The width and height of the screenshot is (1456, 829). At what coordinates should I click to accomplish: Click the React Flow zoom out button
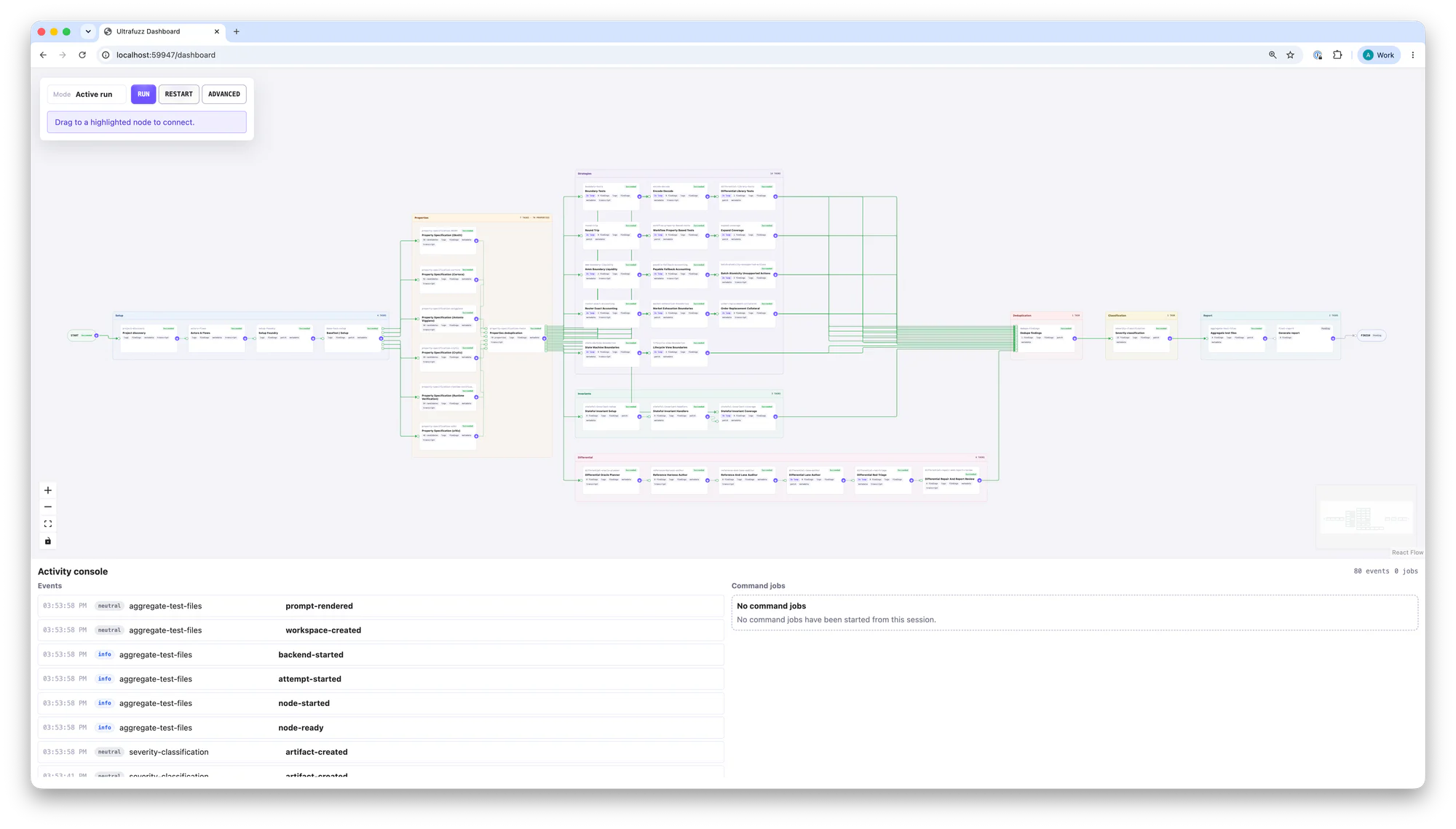[48, 507]
